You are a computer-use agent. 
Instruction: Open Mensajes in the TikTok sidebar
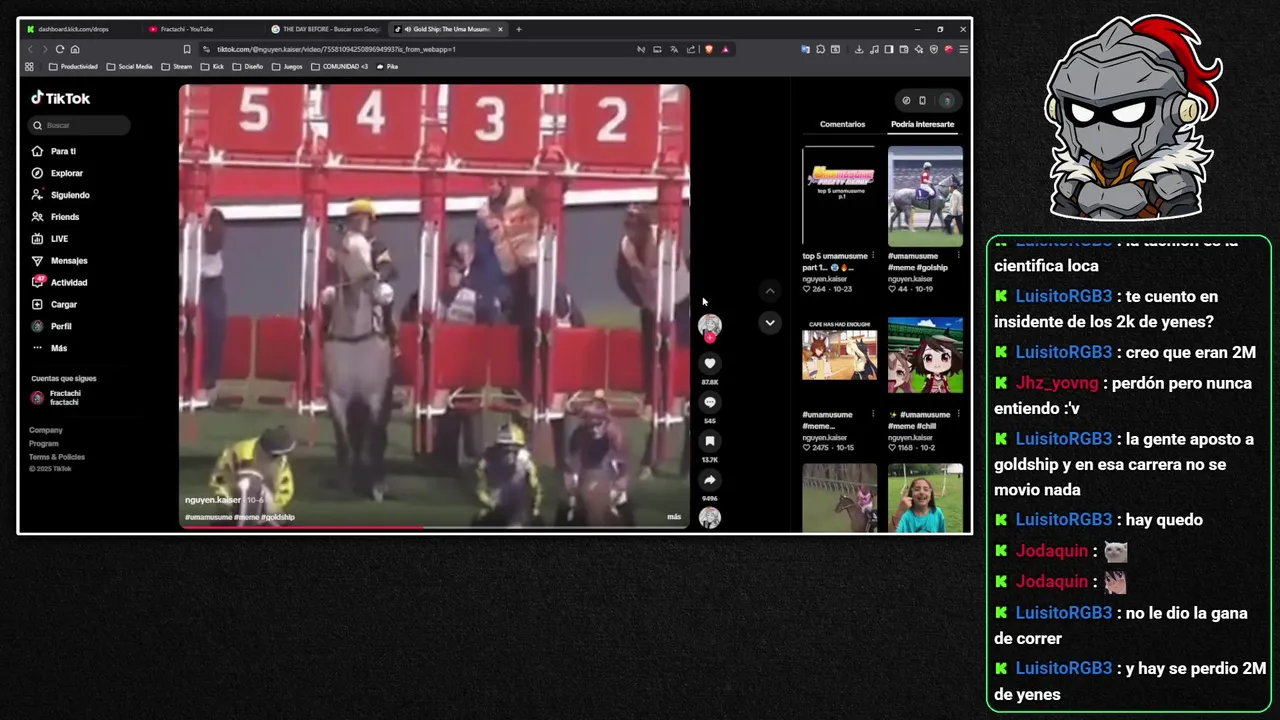(x=68, y=261)
